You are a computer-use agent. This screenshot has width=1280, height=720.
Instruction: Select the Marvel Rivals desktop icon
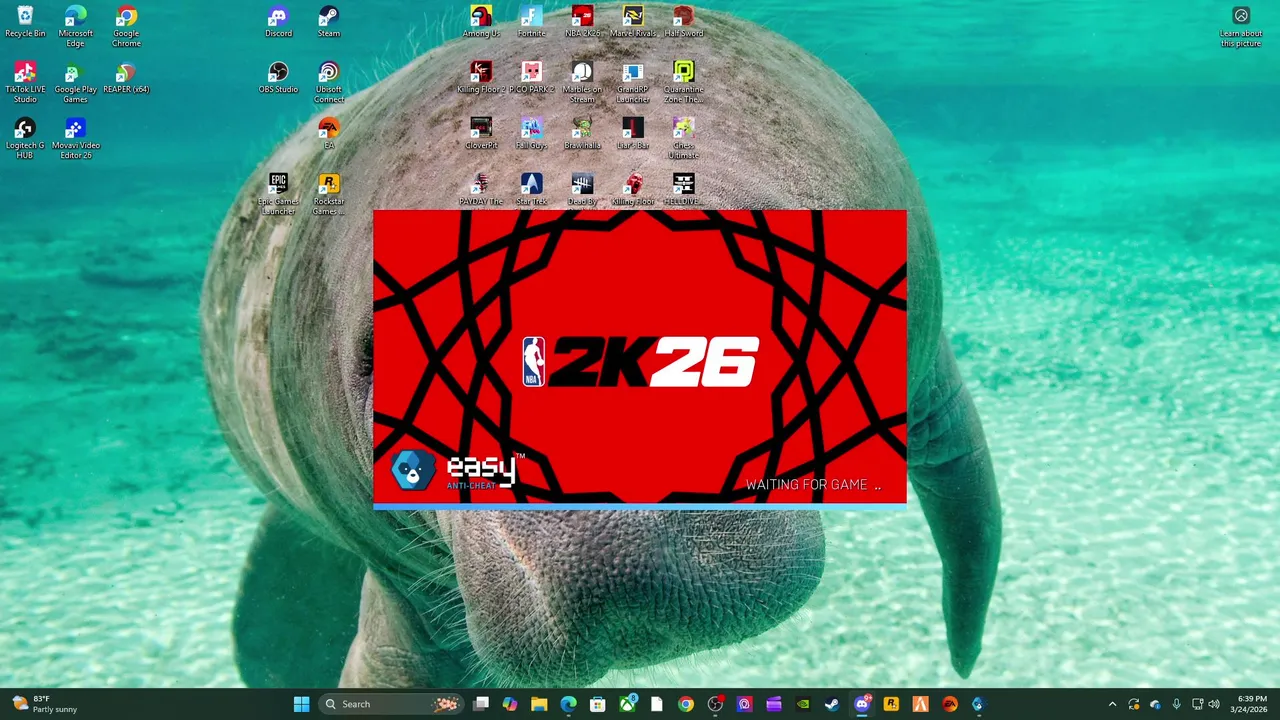coord(633,22)
